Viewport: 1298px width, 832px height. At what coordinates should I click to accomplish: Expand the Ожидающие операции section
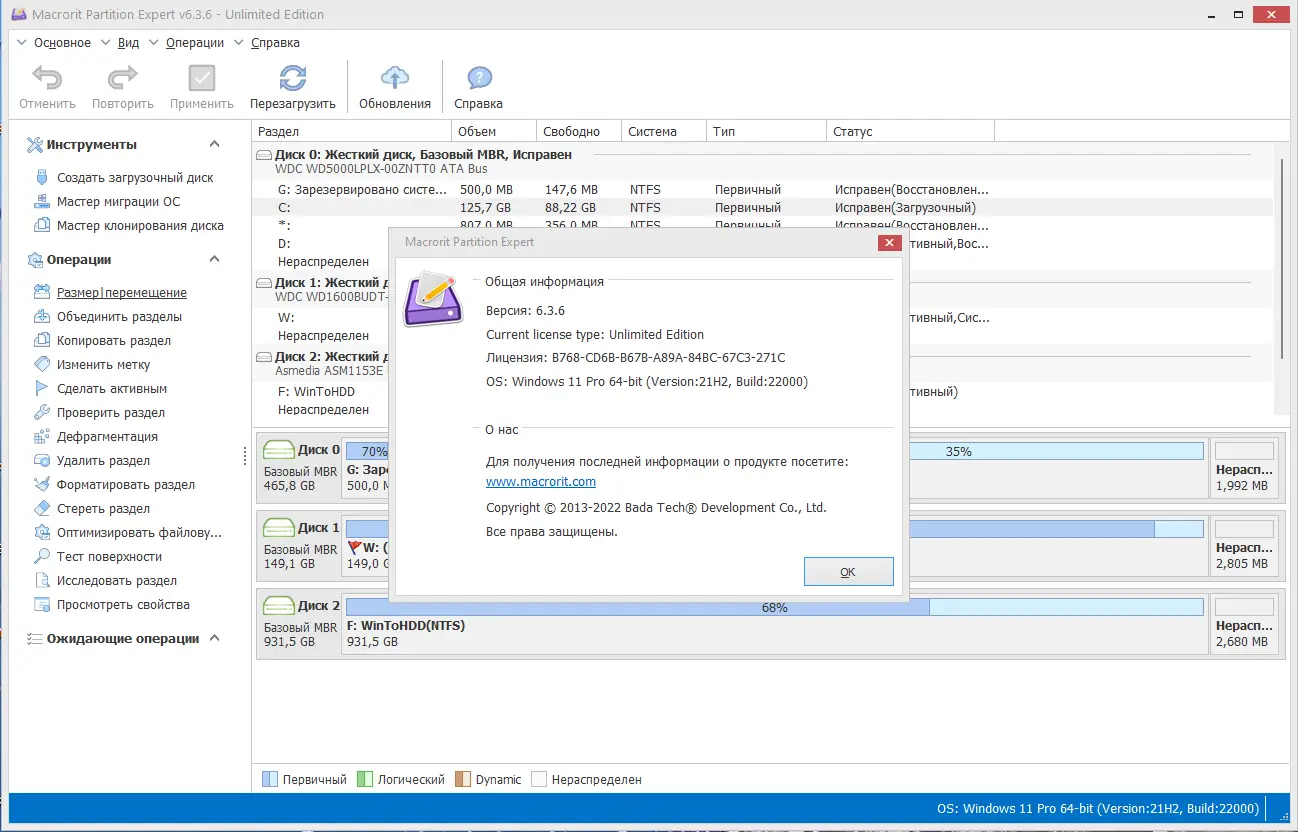213,638
